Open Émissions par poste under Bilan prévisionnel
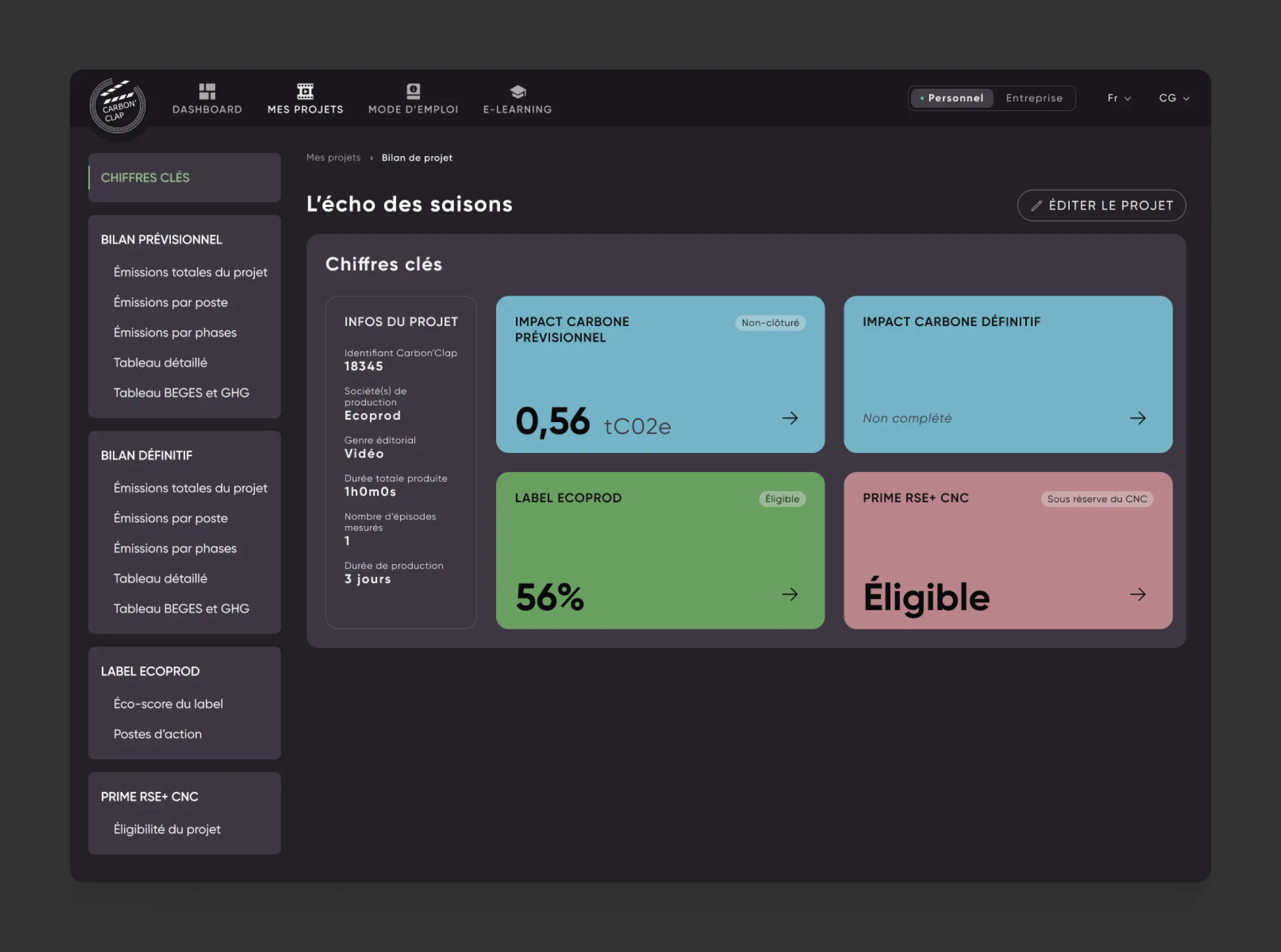 (x=170, y=302)
